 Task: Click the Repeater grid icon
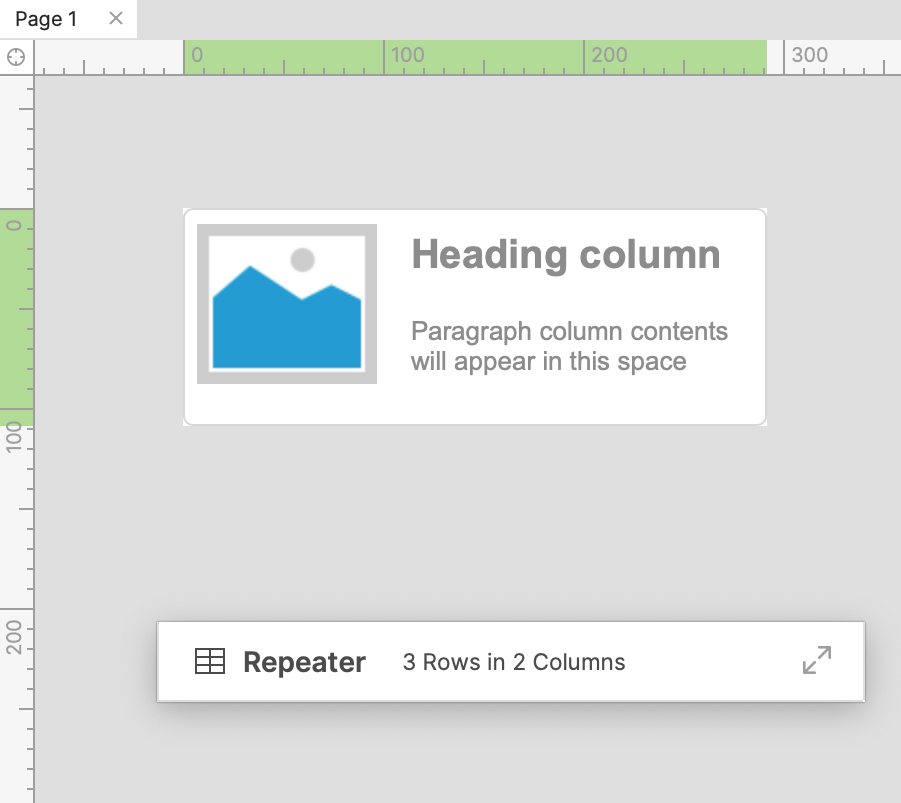click(x=210, y=661)
